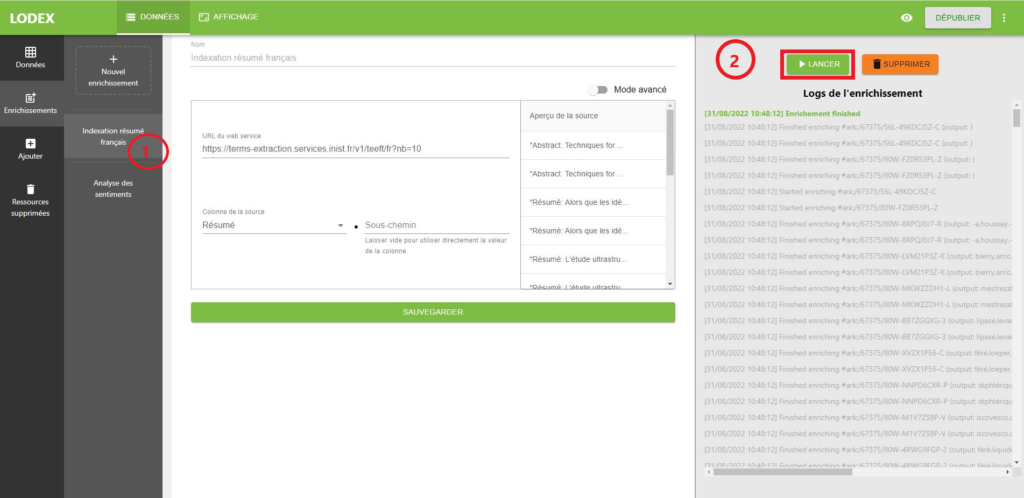1024x498 pixels.
Task: Switch to the DONNÉES tab
Action: 153,17
